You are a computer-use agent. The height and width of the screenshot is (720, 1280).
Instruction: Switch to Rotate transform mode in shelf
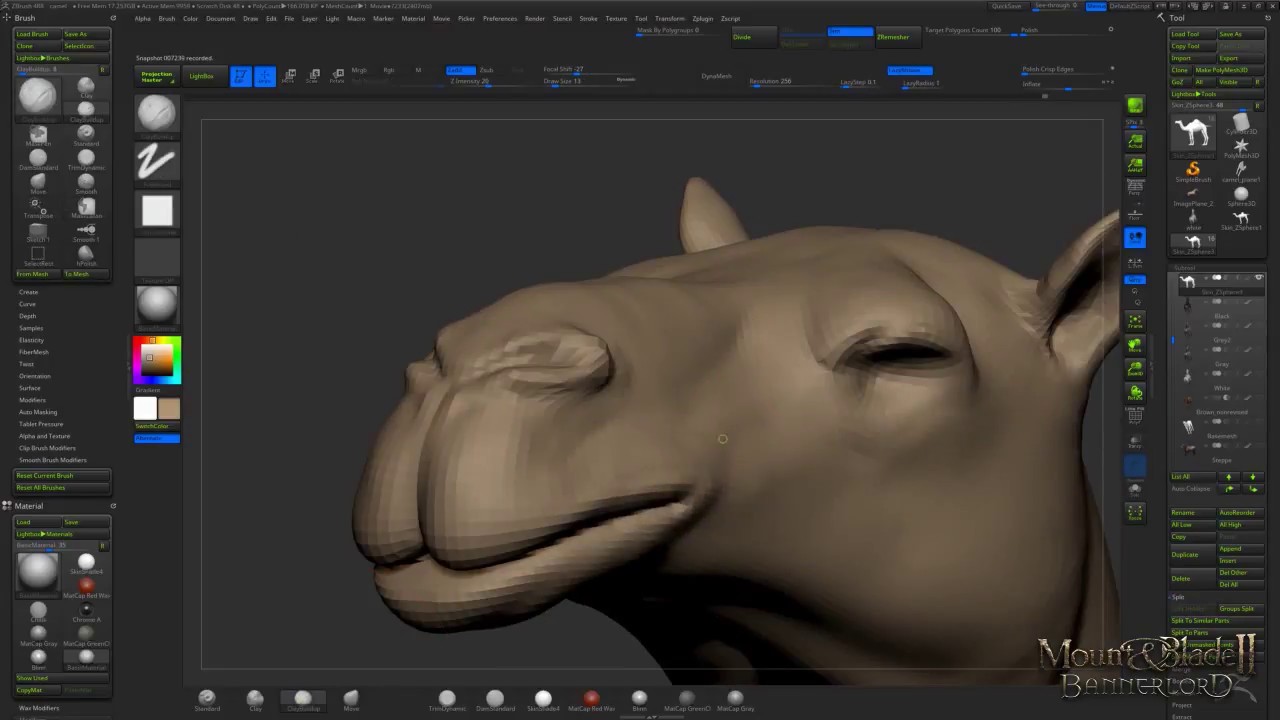pyautogui.click(x=337, y=76)
